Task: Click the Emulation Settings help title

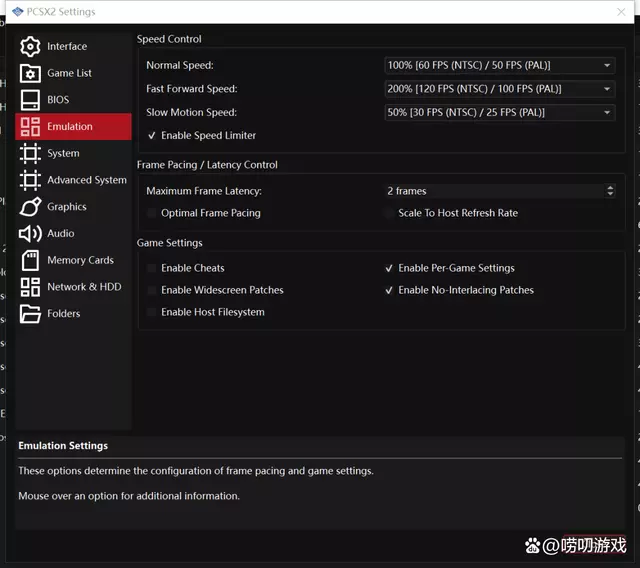Action: tap(63, 446)
